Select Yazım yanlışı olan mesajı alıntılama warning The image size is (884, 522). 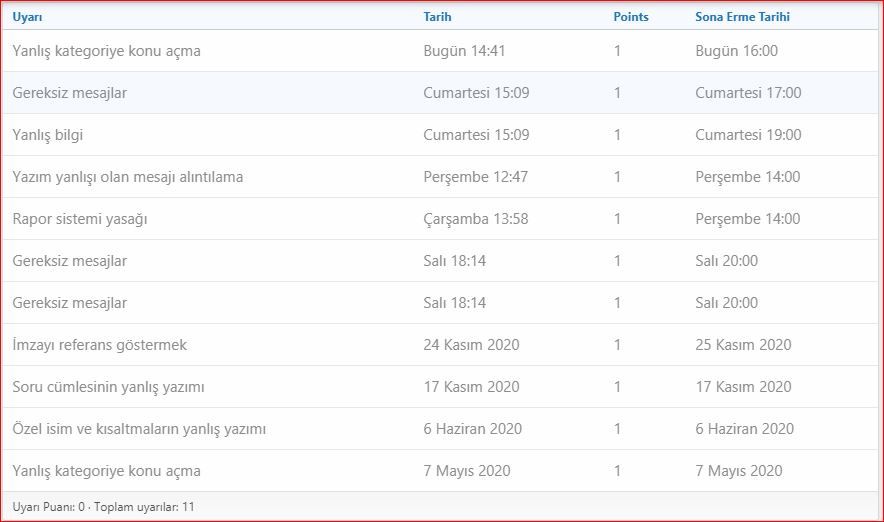128,177
